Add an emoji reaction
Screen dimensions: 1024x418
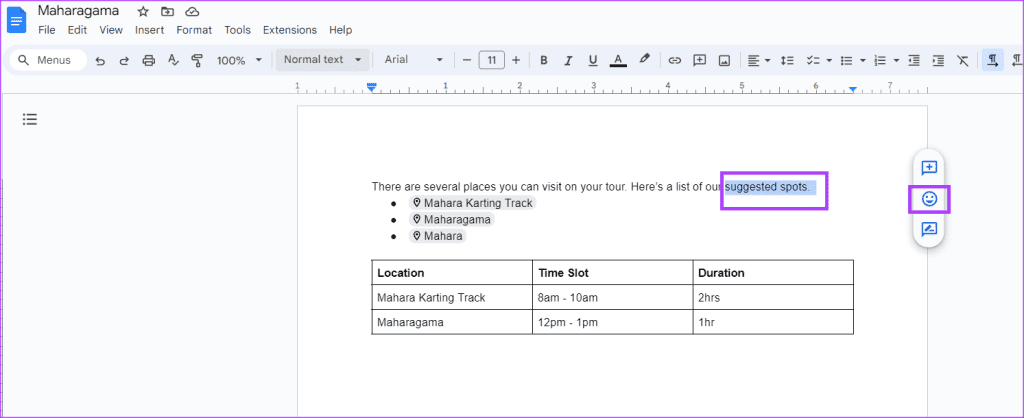tap(929, 199)
